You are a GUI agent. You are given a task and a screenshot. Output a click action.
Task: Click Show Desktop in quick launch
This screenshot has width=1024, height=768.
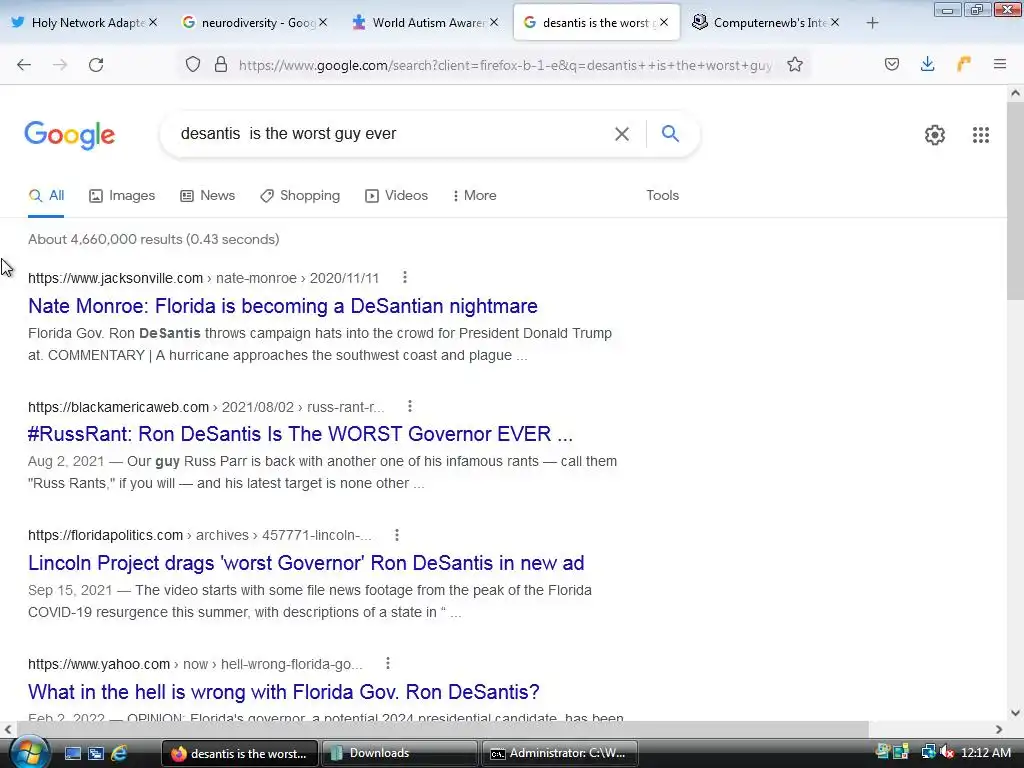click(x=72, y=753)
